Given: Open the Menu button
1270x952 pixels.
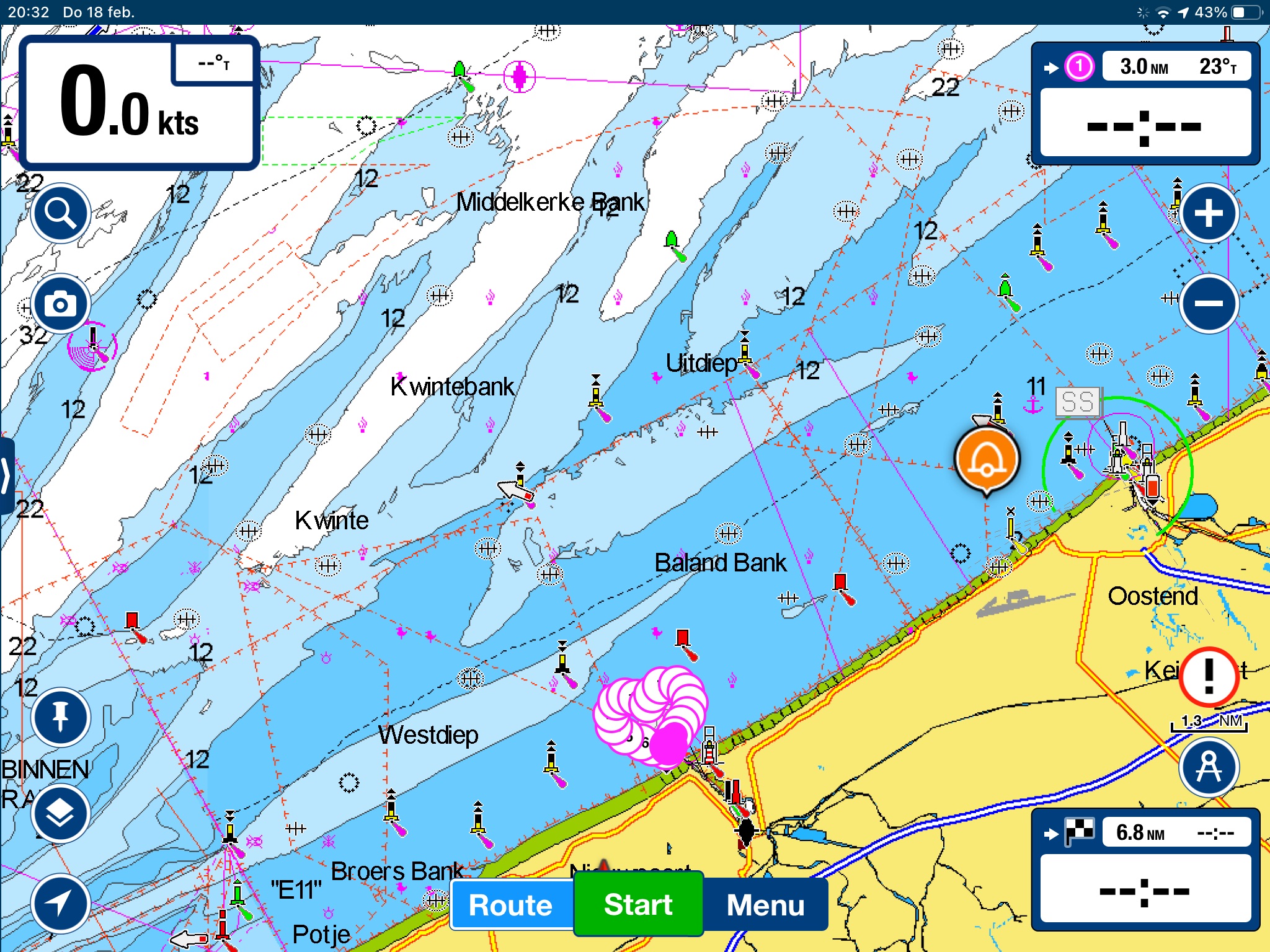Looking at the screenshot, I should [765, 905].
